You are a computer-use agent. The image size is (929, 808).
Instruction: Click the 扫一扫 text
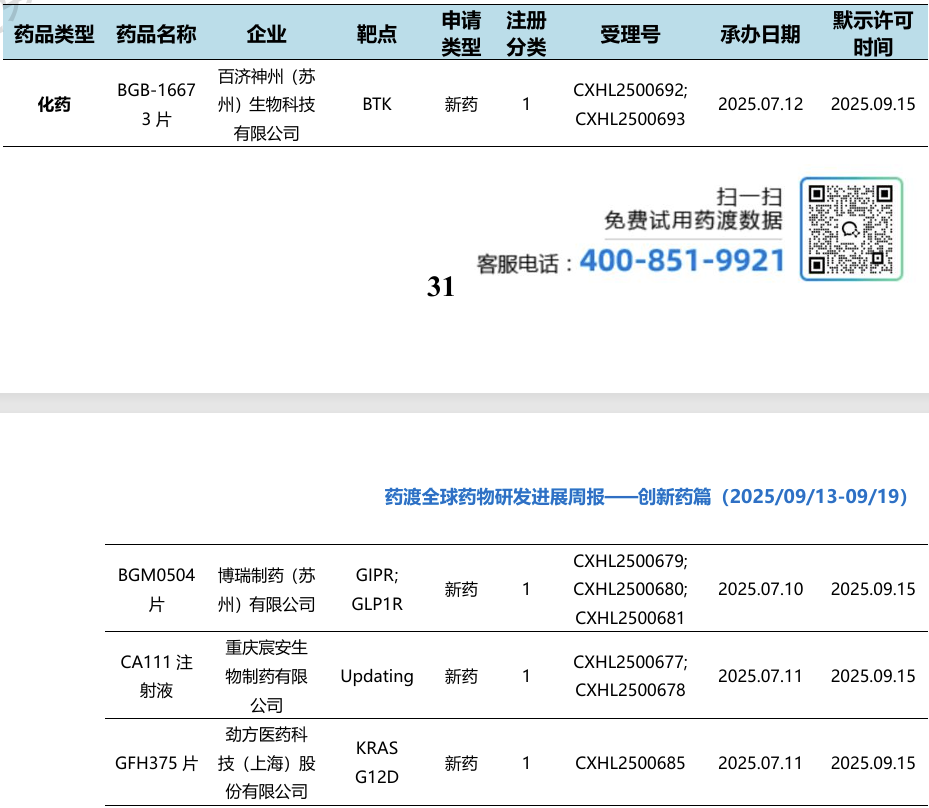[x=749, y=196]
